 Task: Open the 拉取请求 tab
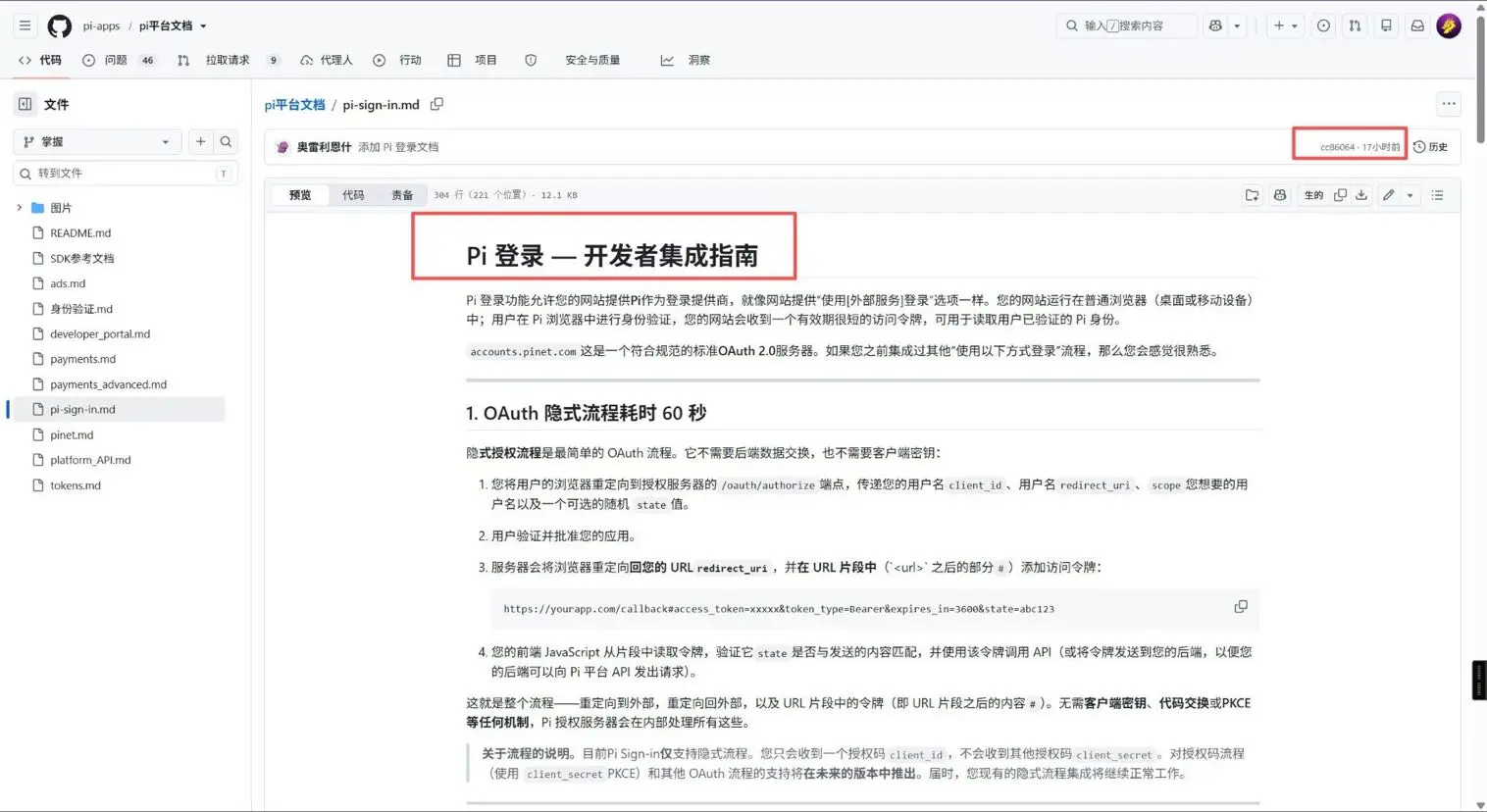click(x=229, y=60)
